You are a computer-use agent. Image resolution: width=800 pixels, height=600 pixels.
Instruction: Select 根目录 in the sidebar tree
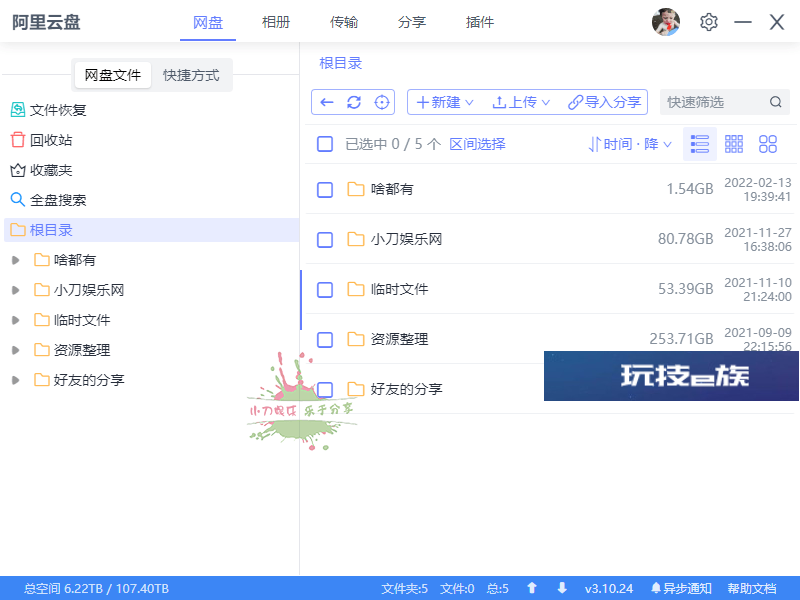(x=152, y=230)
